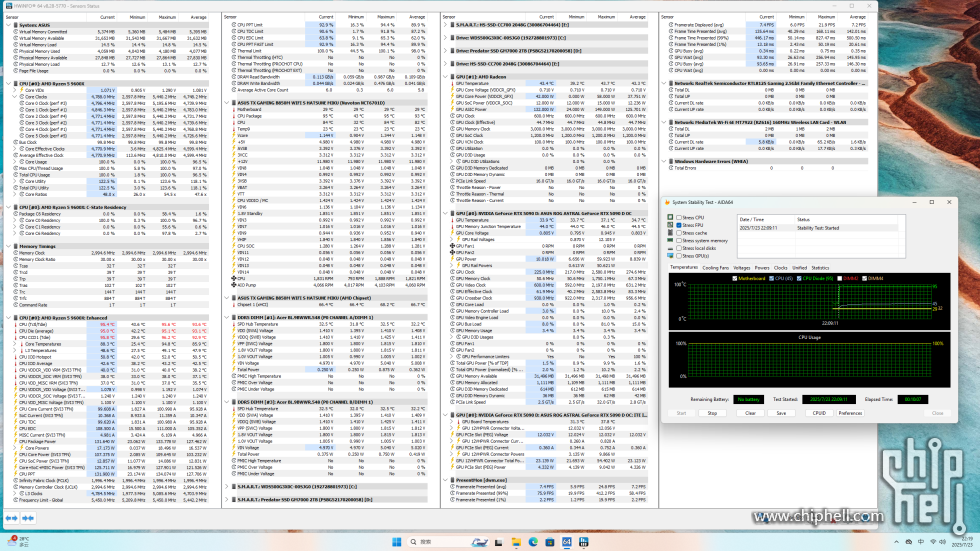Click the AIO Pump fan icon
This screenshot has width=980, height=551.
tap(234, 285)
